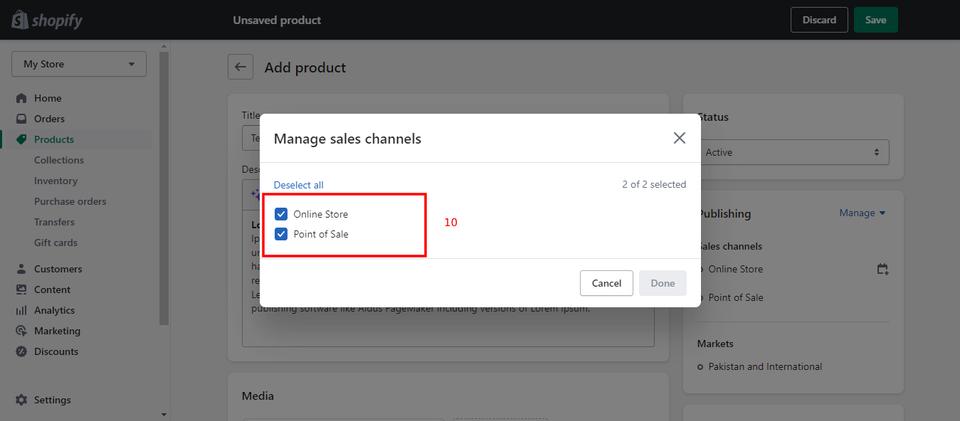Image resolution: width=960 pixels, height=421 pixels.
Task: Click the Content icon in sidebar
Action: (21, 289)
